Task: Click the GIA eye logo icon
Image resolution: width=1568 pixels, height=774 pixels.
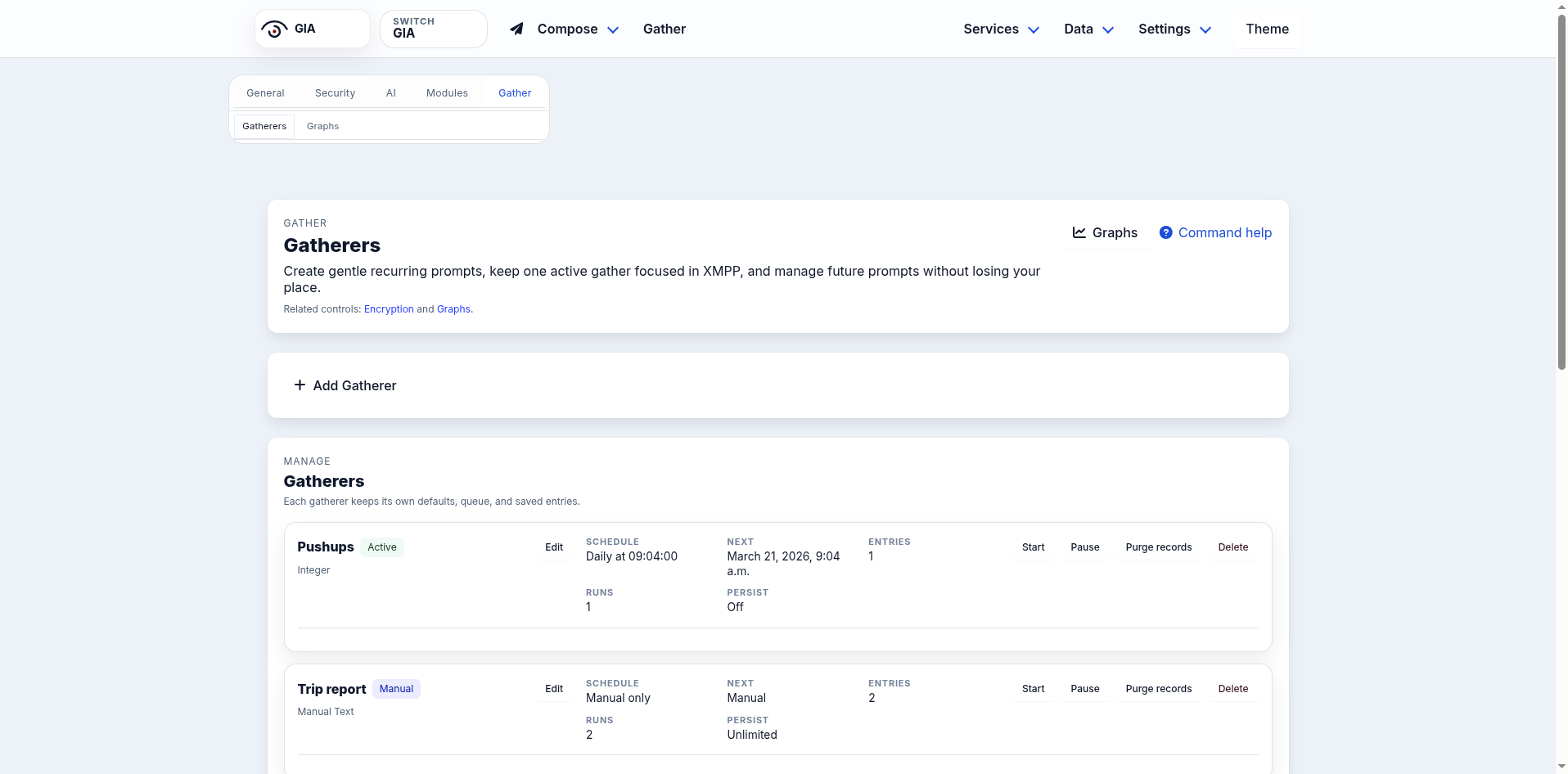Action: click(x=274, y=29)
